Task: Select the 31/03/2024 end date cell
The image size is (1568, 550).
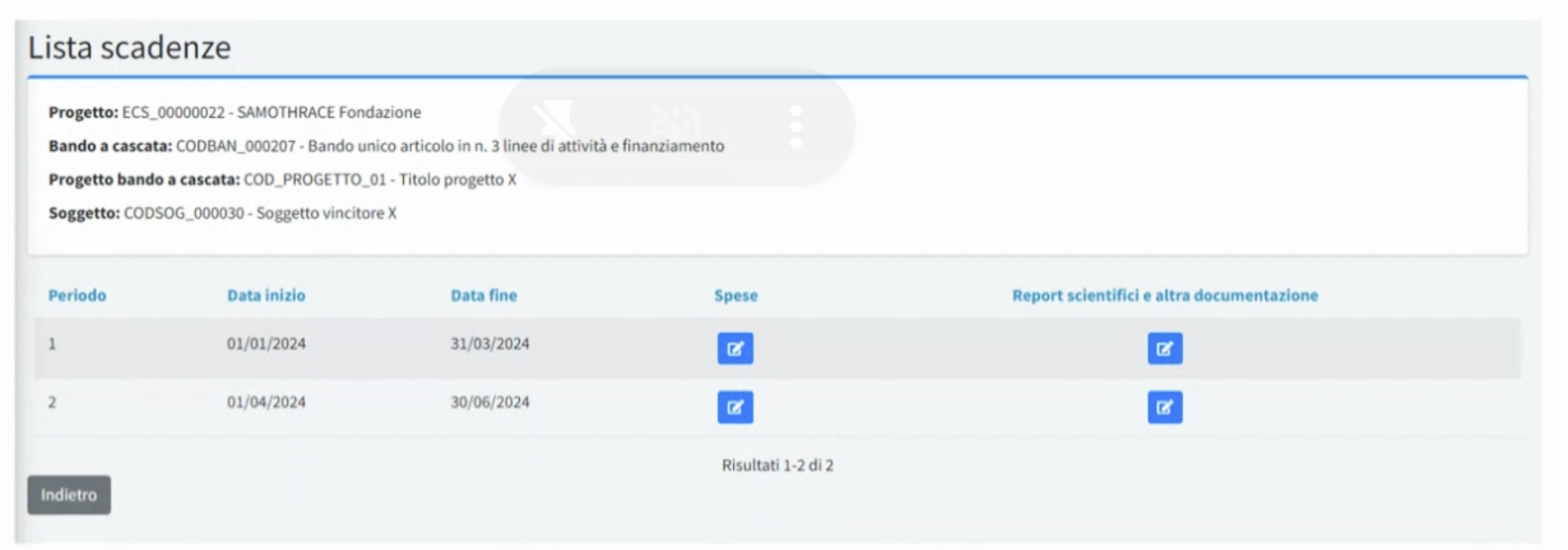Action: (490, 344)
